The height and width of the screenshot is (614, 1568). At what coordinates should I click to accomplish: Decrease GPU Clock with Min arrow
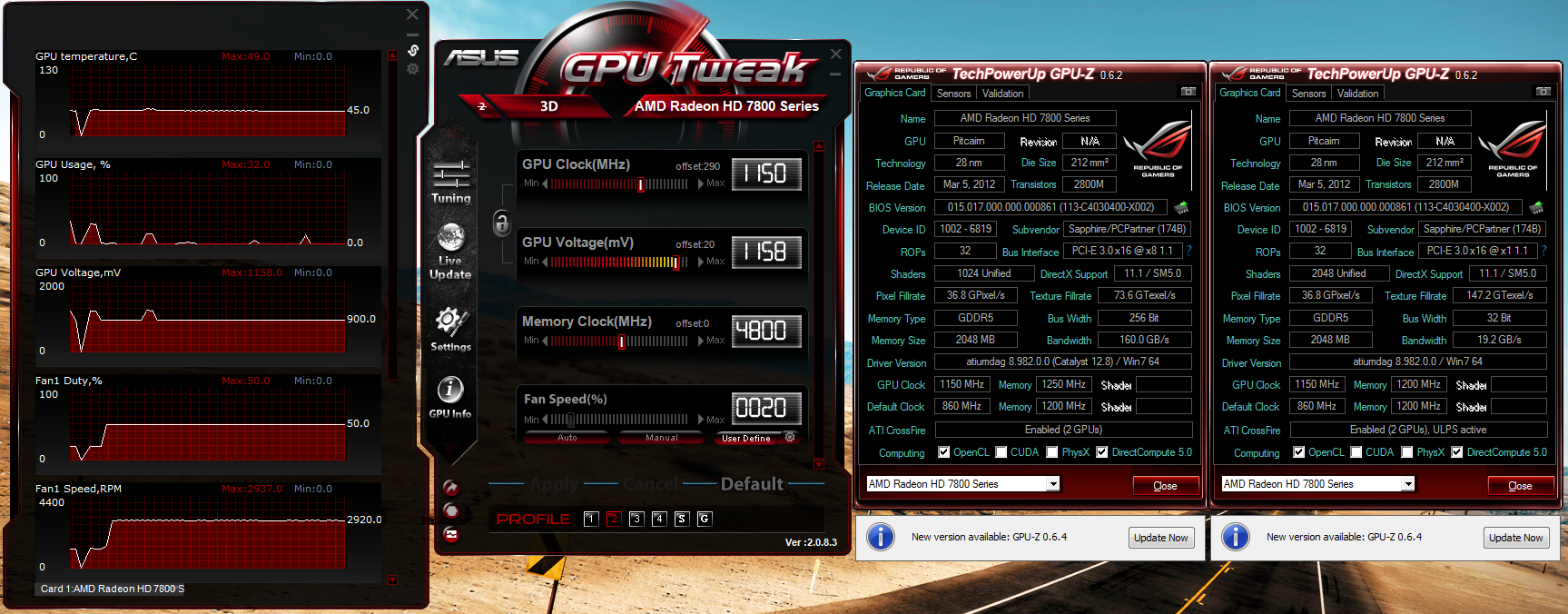pyautogui.click(x=545, y=183)
